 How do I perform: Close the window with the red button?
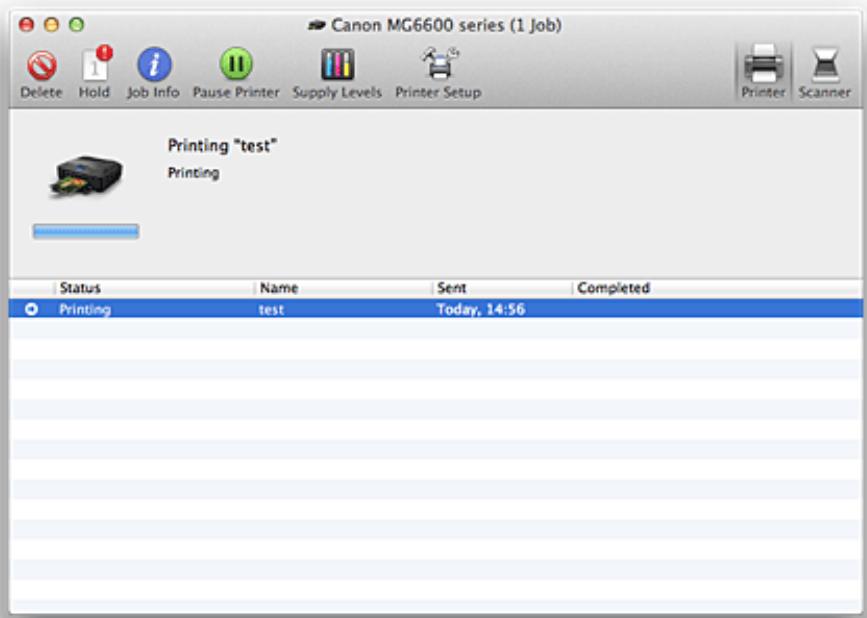27,24
